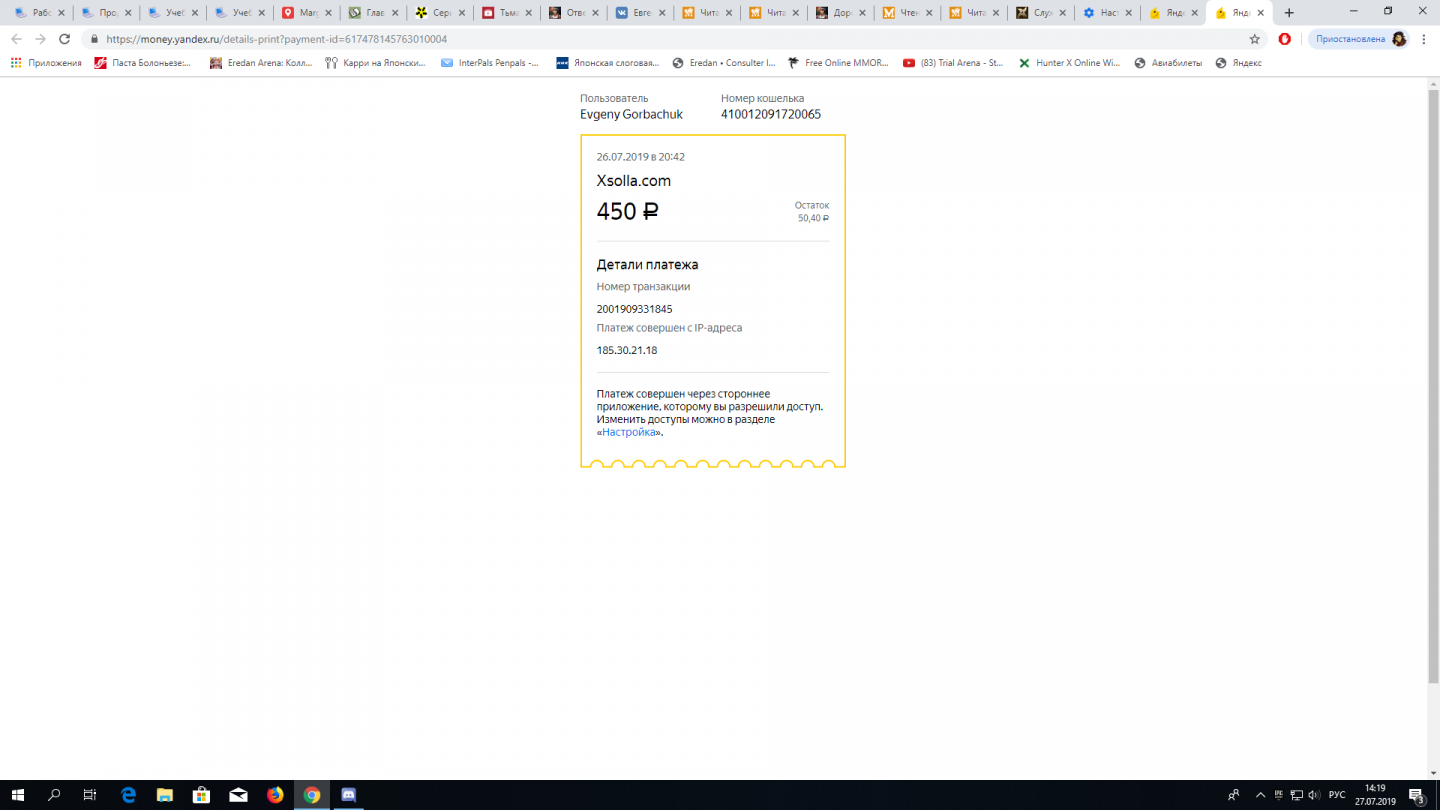Click the payment date 26.07.2019 в 20:42

641,157
